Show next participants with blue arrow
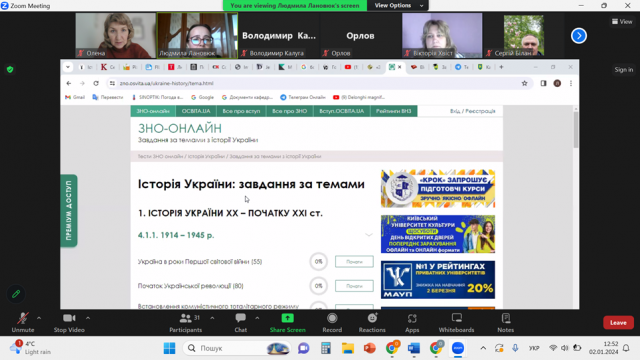 (x=578, y=36)
